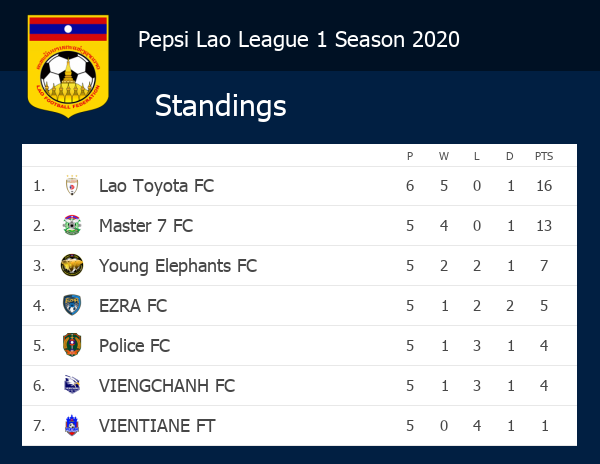
Task: Click Lao Toyota FC's 16 points value
Action: click(x=544, y=186)
